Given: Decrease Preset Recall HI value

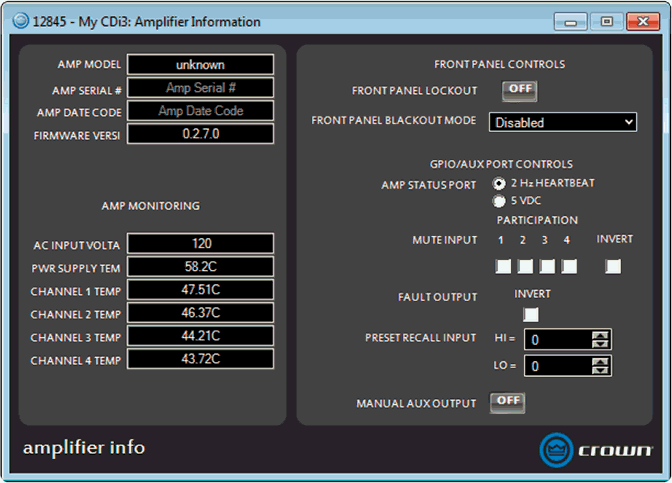Looking at the screenshot, I should 600,344.
